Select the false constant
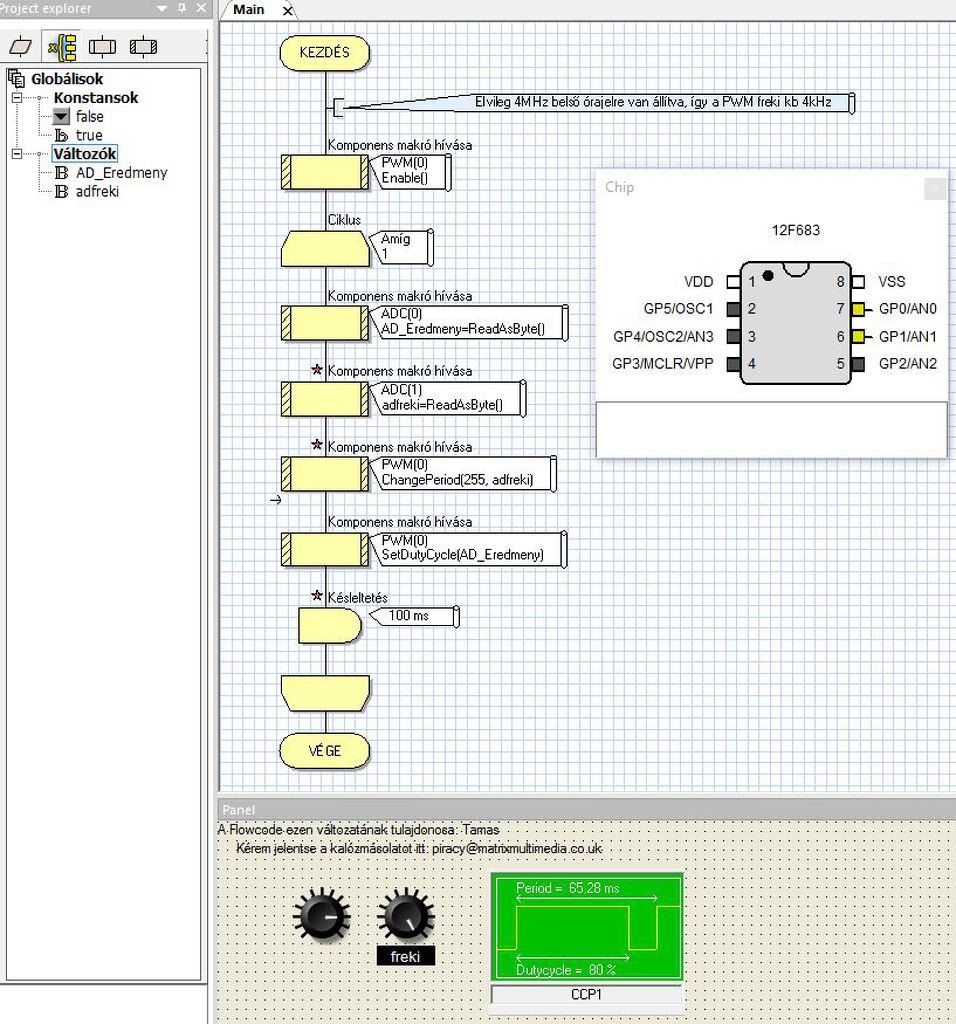Screen dimensions: 956x1024 (89, 117)
